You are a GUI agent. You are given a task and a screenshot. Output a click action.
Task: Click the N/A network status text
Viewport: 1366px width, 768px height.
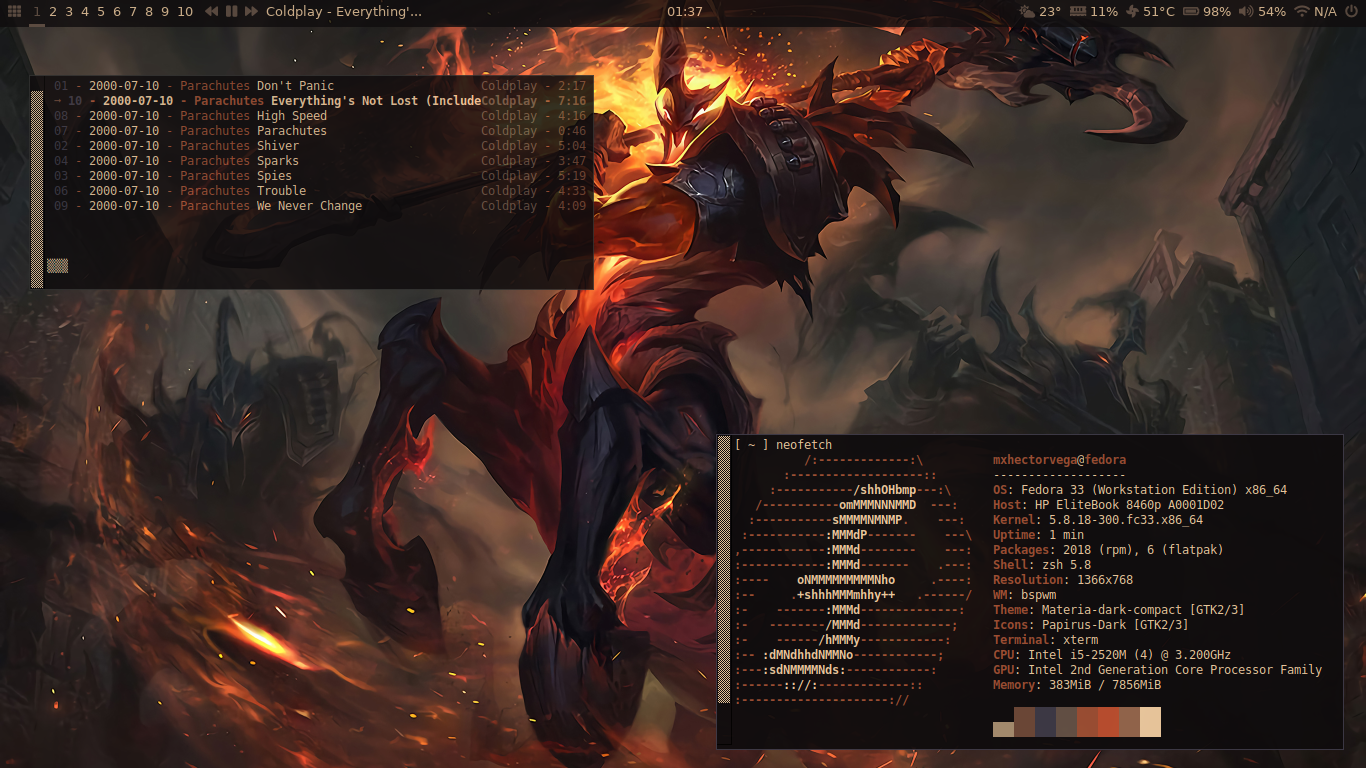click(x=1325, y=12)
